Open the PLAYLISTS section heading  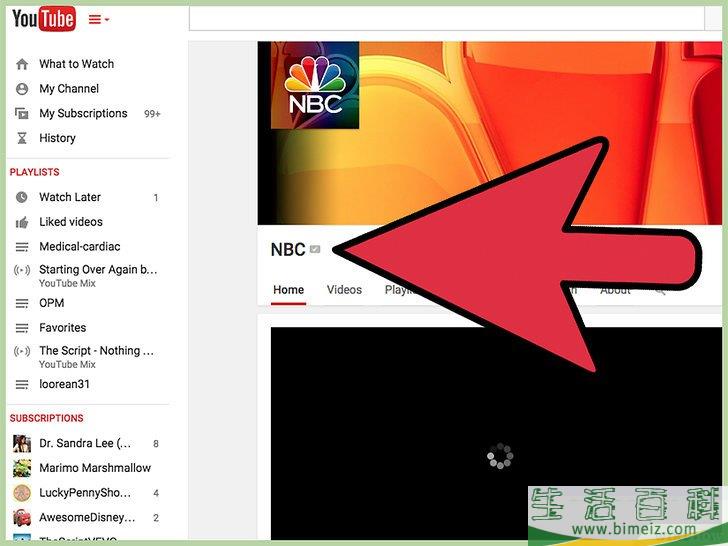[35, 172]
